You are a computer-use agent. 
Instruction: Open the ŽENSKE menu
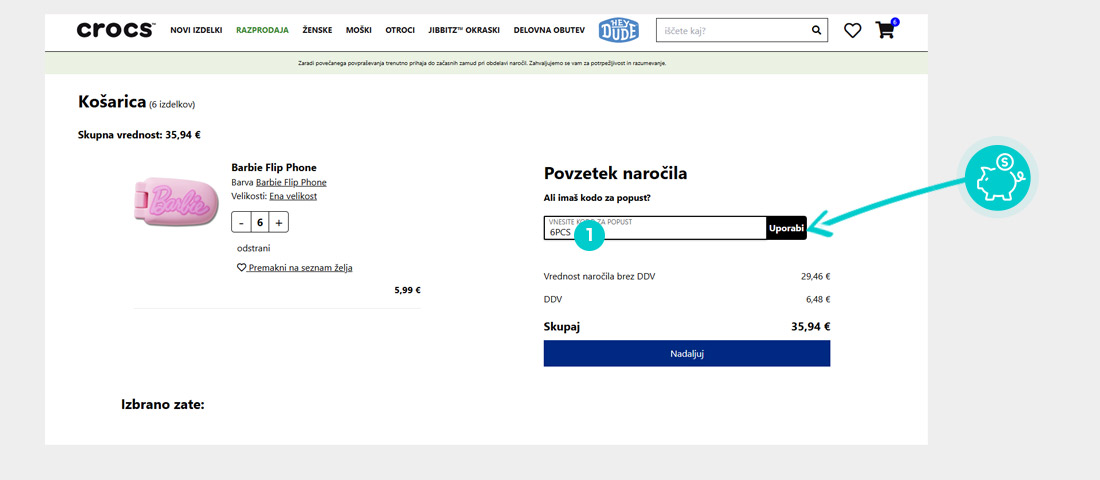[317, 30]
